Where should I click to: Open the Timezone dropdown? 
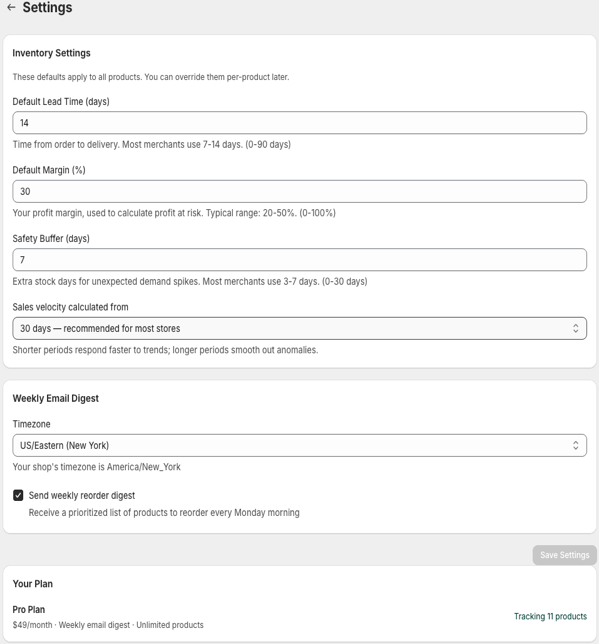(300, 445)
